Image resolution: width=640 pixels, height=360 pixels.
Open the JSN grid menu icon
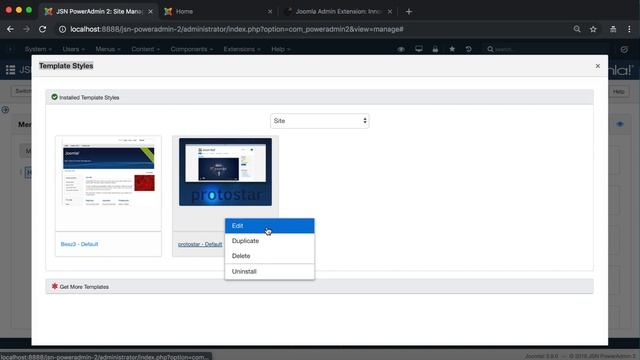(x=11, y=70)
